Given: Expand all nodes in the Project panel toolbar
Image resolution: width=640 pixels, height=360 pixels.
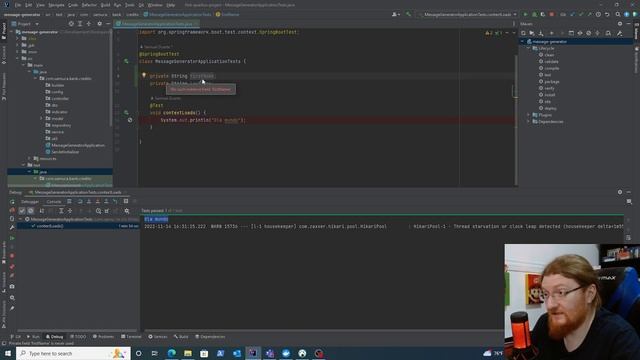Looking at the screenshot, I should (80, 24).
